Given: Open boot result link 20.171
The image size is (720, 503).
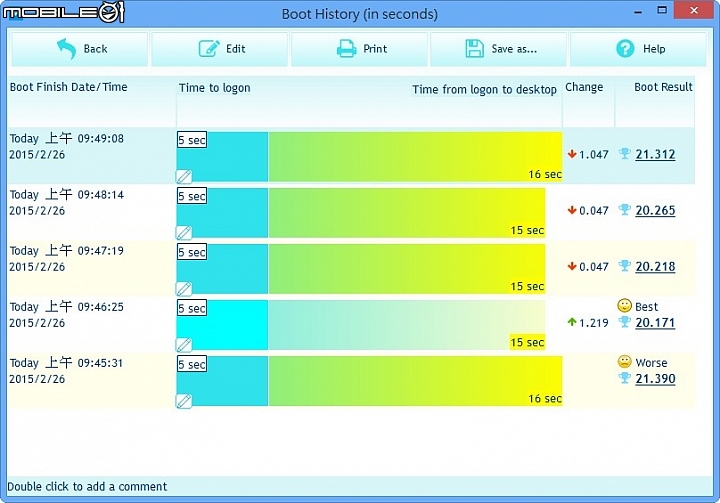Looking at the screenshot, I should [x=655, y=322].
